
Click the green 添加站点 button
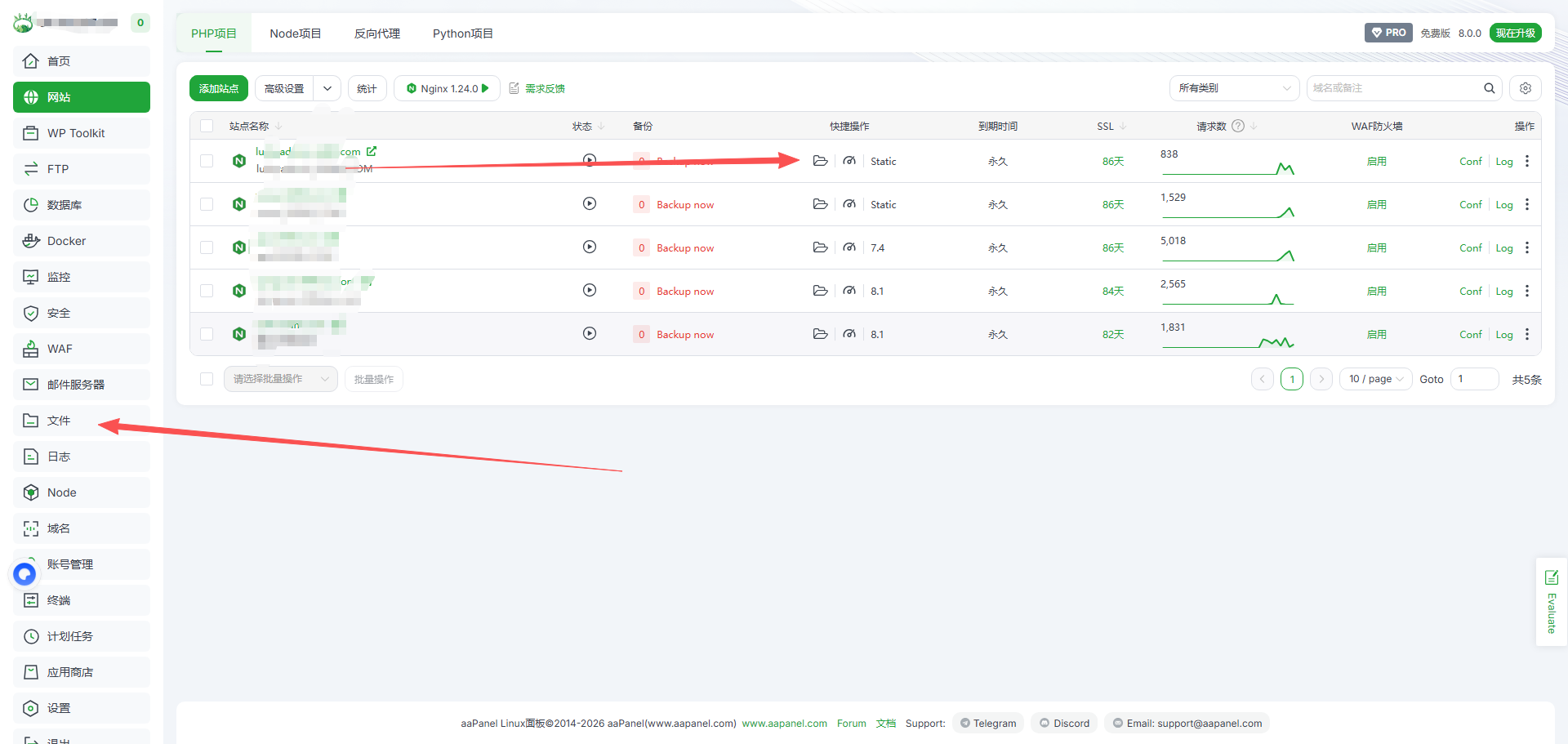pyautogui.click(x=218, y=88)
